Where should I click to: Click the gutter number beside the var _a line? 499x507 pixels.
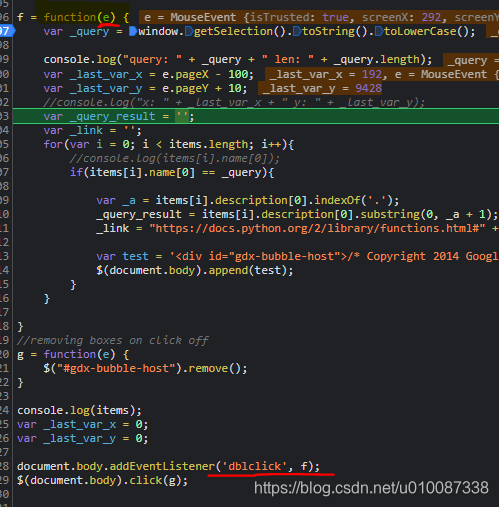pos(5,200)
